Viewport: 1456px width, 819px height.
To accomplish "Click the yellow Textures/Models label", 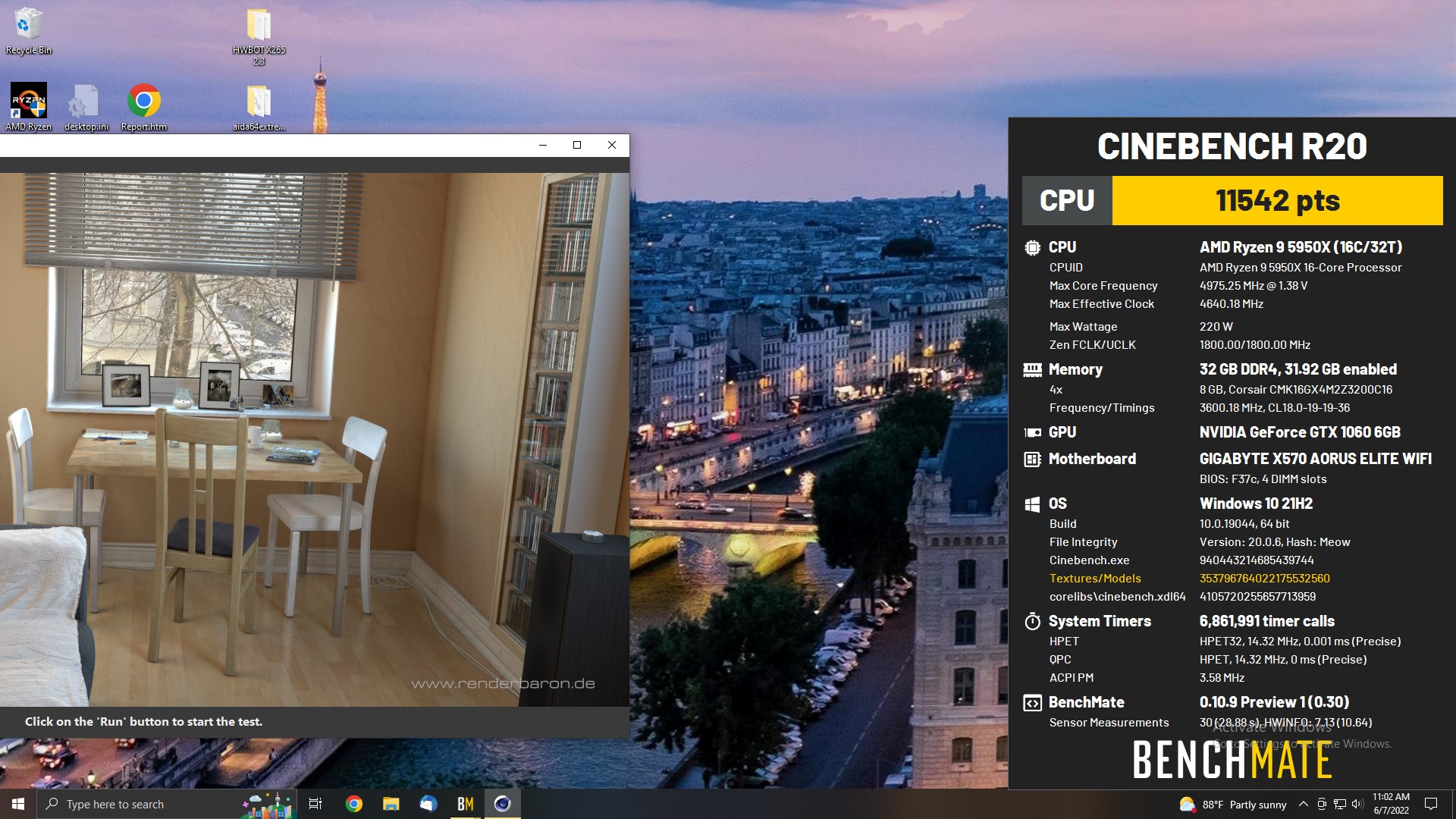I will coord(1095,579).
